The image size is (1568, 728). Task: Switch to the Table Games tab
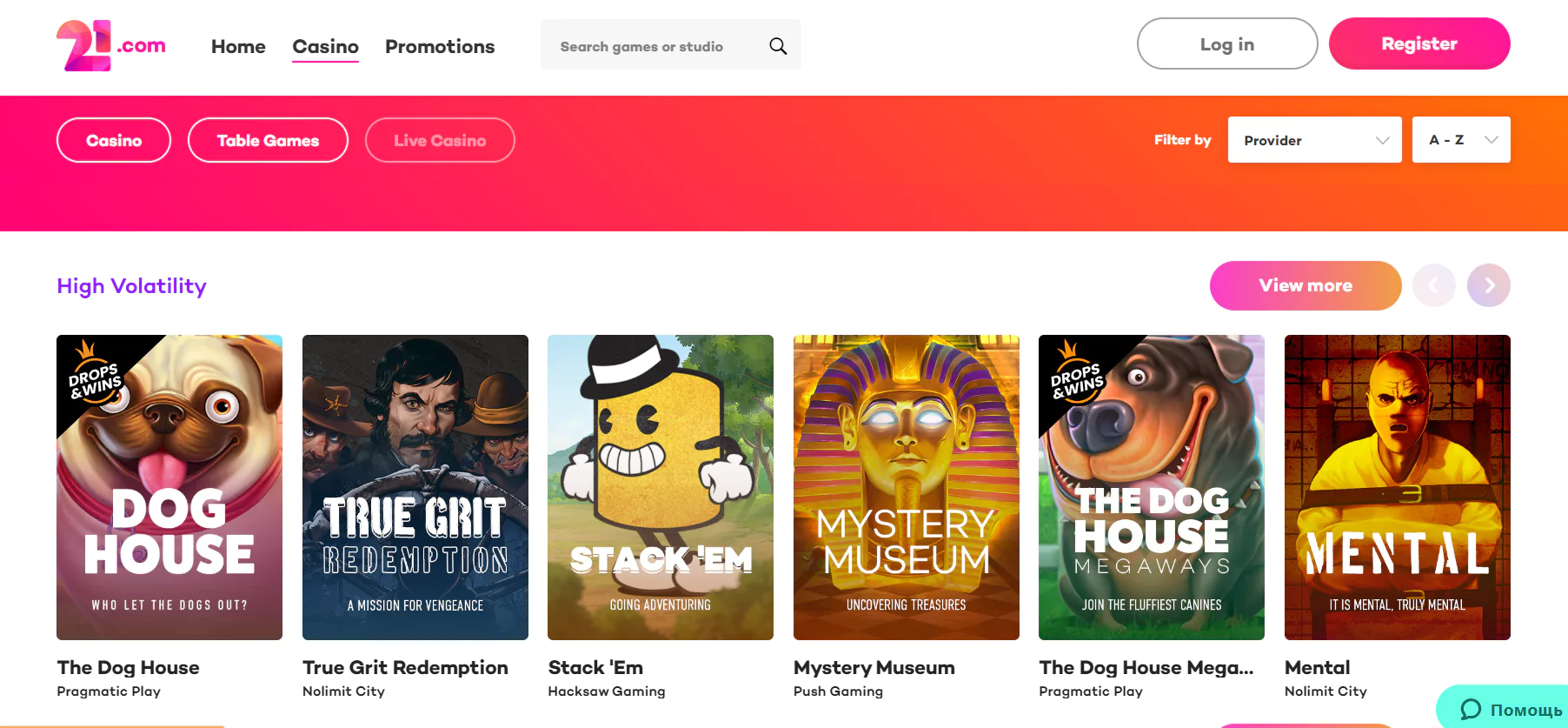coord(268,140)
